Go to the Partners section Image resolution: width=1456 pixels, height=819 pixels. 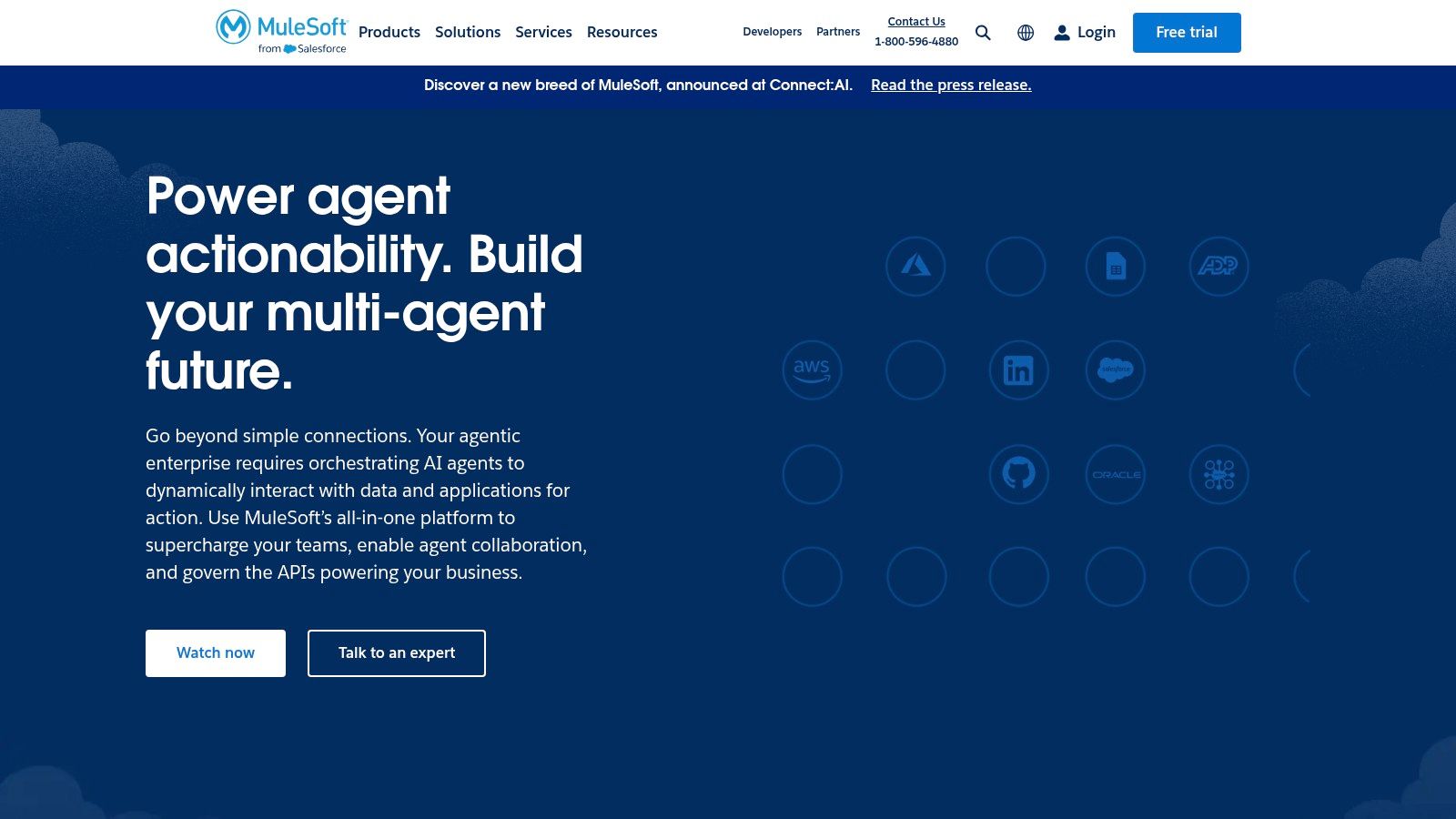838,32
